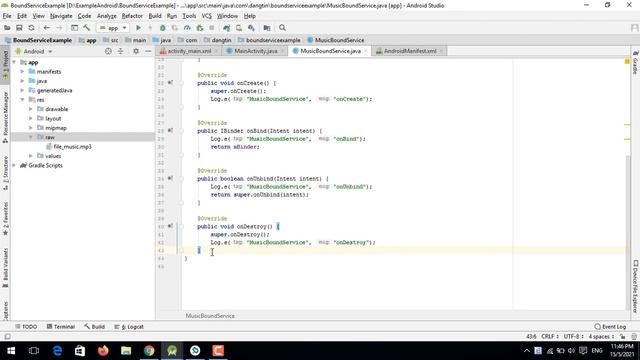Open the Event Log

point(610,327)
